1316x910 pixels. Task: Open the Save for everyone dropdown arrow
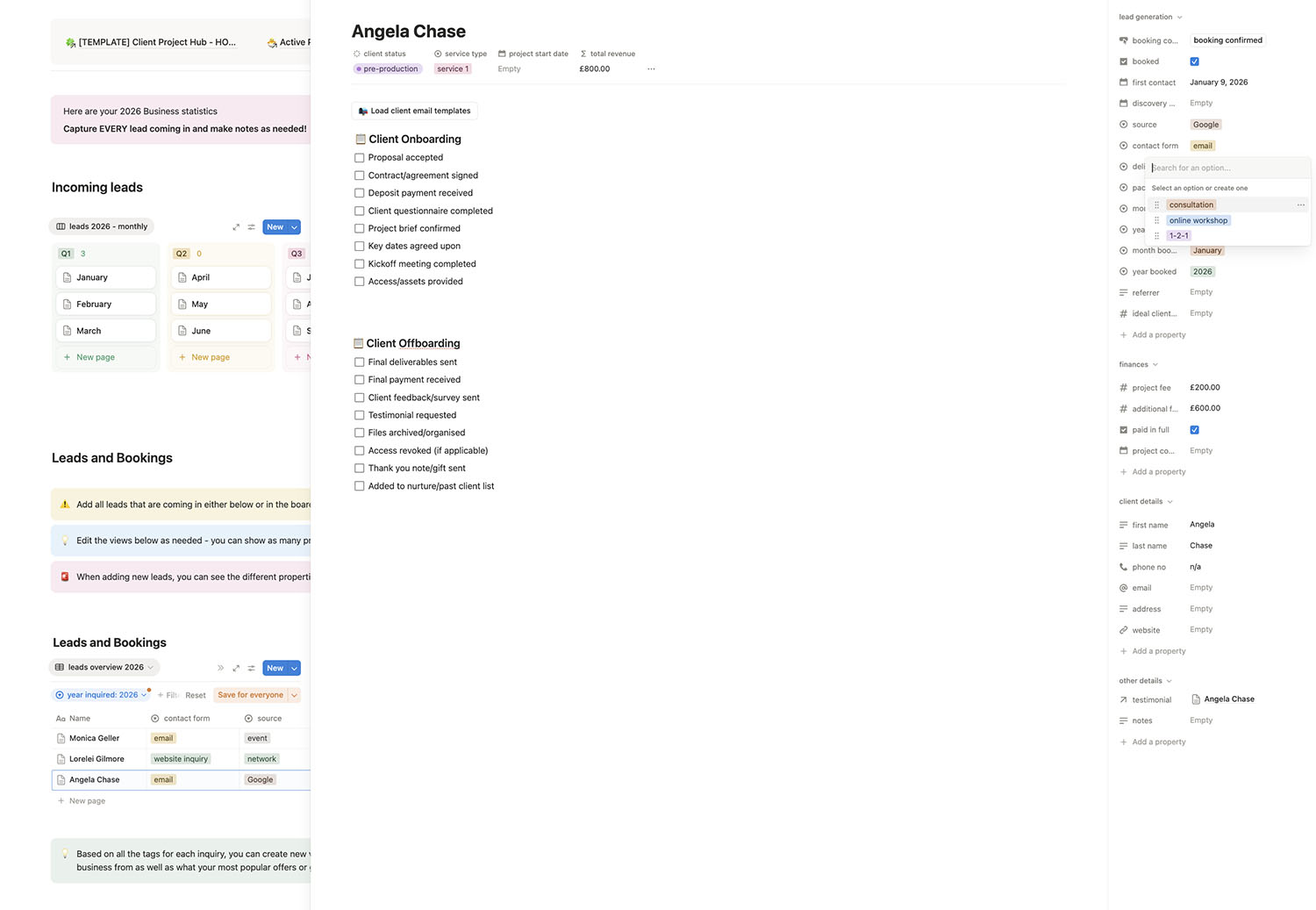click(x=294, y=695)
